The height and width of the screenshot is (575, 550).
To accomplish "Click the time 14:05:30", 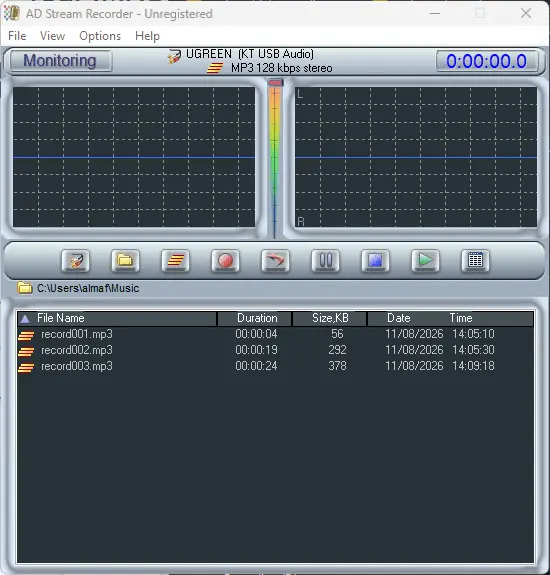I will point(473,350).
